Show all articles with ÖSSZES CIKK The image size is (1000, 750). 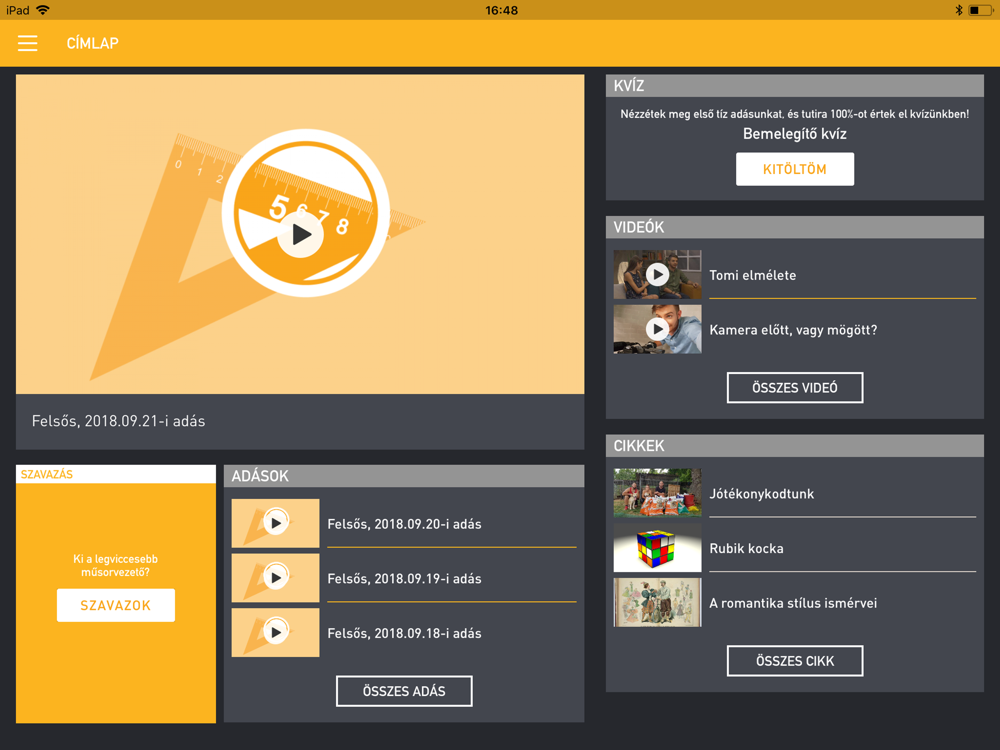(x=795, y=661)
